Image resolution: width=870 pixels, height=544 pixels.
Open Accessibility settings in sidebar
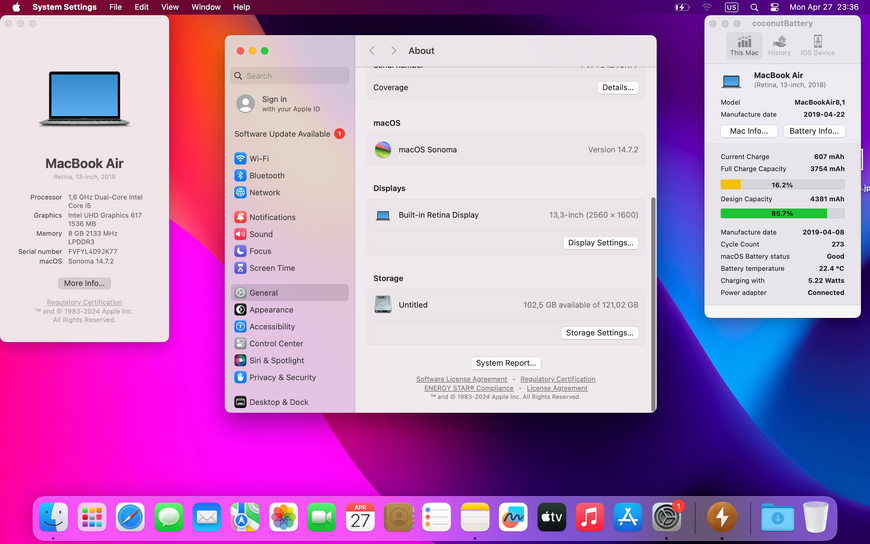tap(290, 326)
